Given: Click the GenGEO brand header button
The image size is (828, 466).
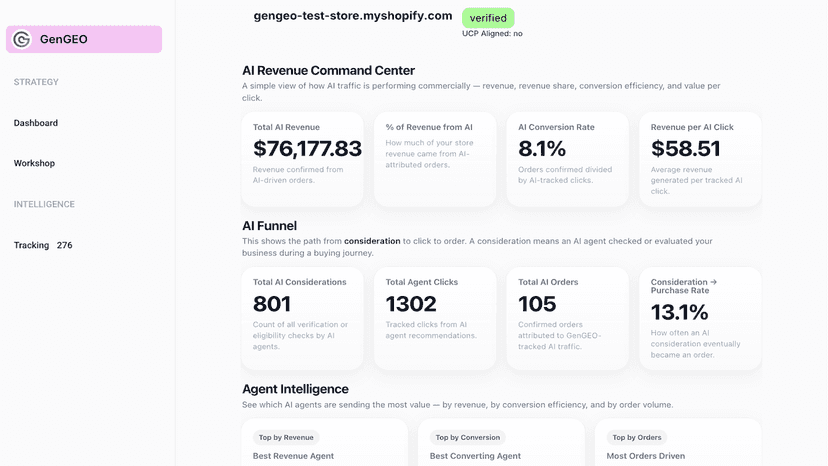Looking at the screenshot, I should (84, 39).
